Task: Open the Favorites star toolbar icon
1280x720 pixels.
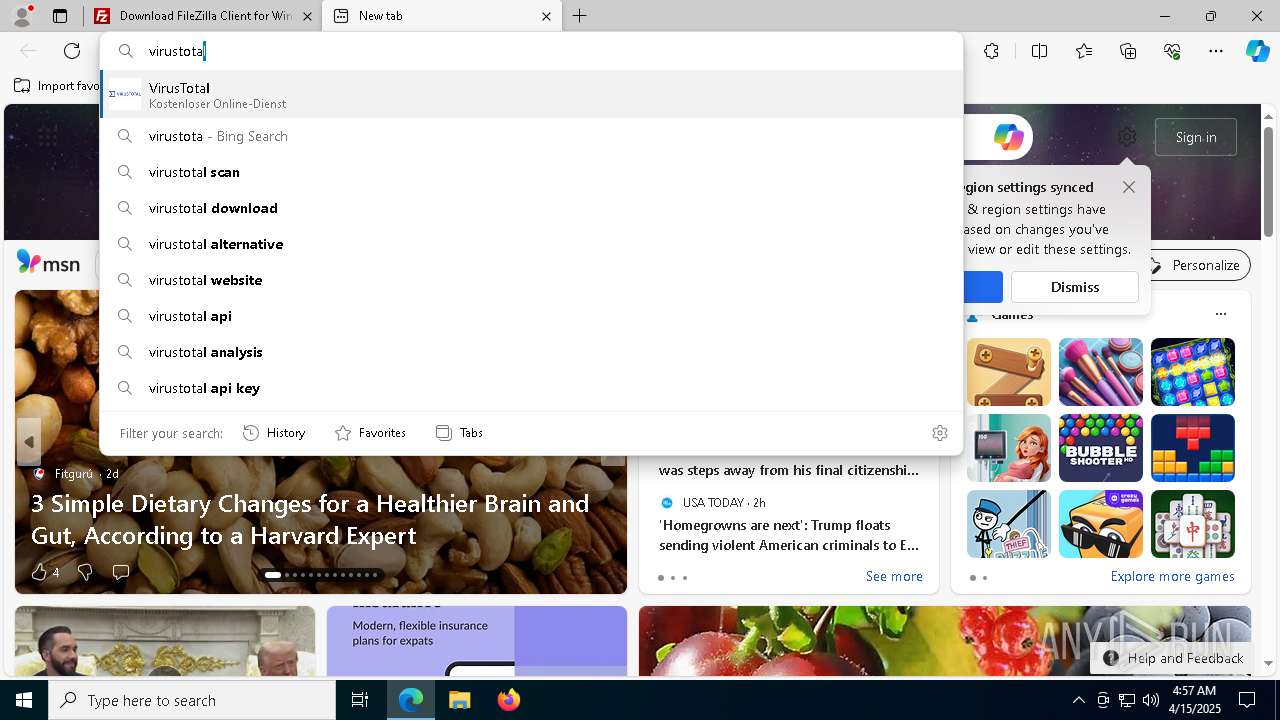Action: 1084,51
